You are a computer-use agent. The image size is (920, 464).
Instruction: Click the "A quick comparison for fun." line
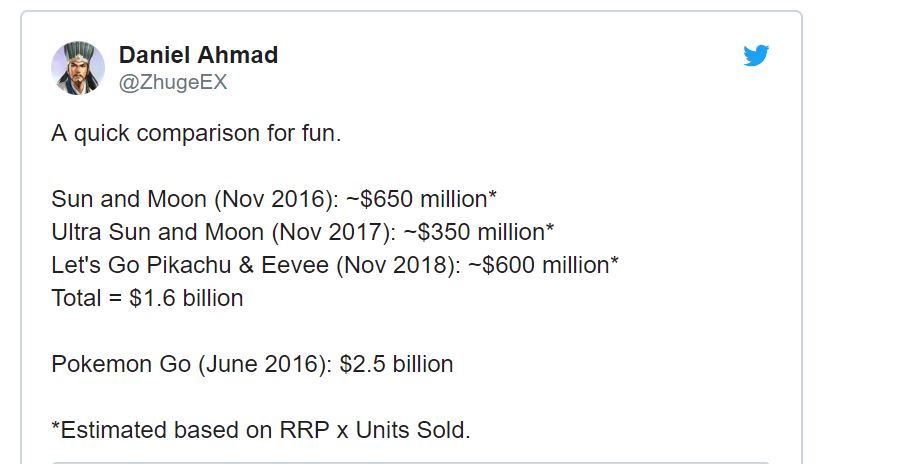(x=196, y=133)
